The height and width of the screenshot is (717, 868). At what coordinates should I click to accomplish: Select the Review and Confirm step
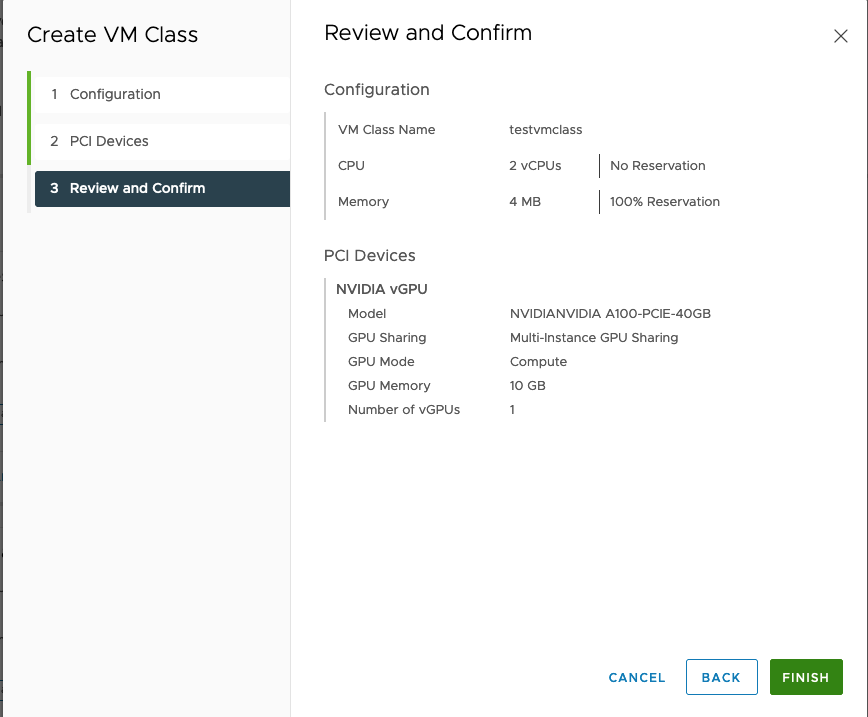(137, 188)
